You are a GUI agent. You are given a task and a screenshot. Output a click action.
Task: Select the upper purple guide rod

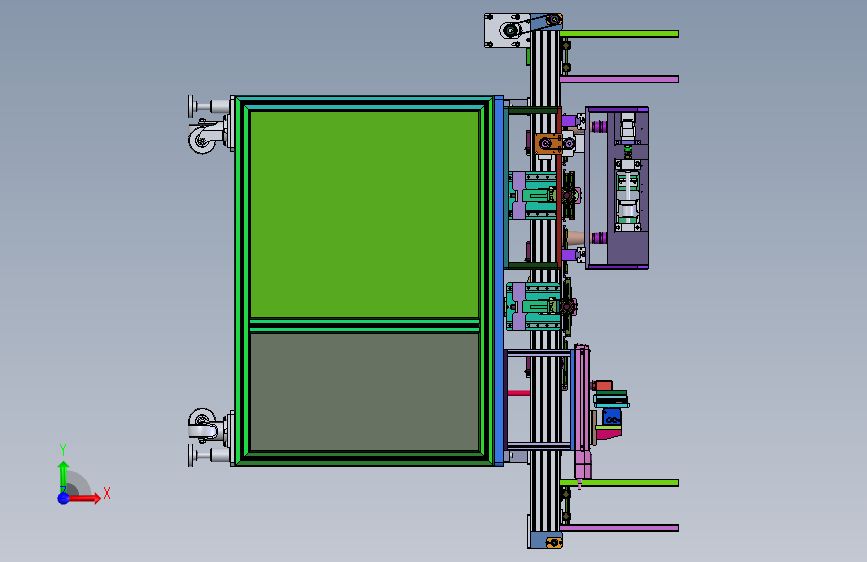tap(619, 79)
